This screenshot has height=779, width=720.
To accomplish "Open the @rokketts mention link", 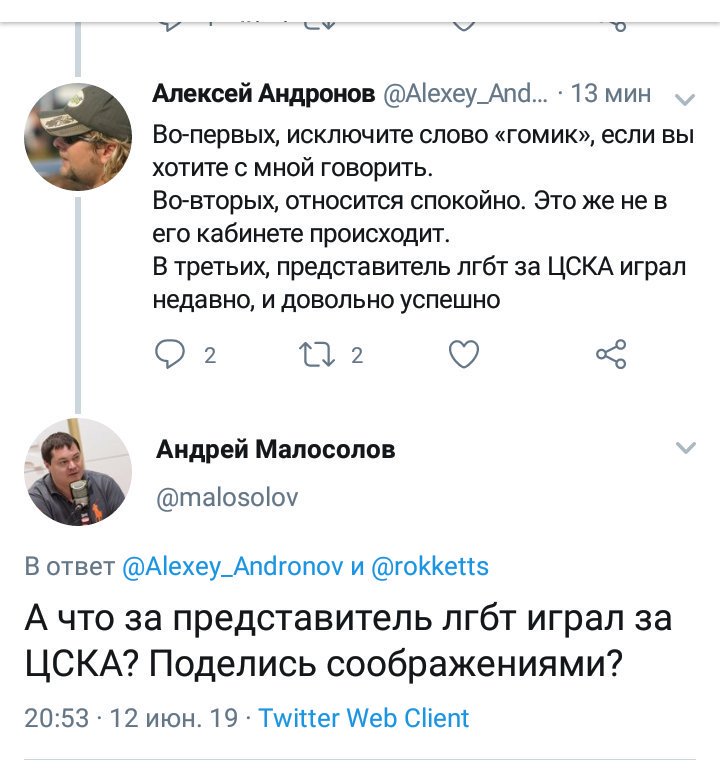I will (x=430, y=567).
